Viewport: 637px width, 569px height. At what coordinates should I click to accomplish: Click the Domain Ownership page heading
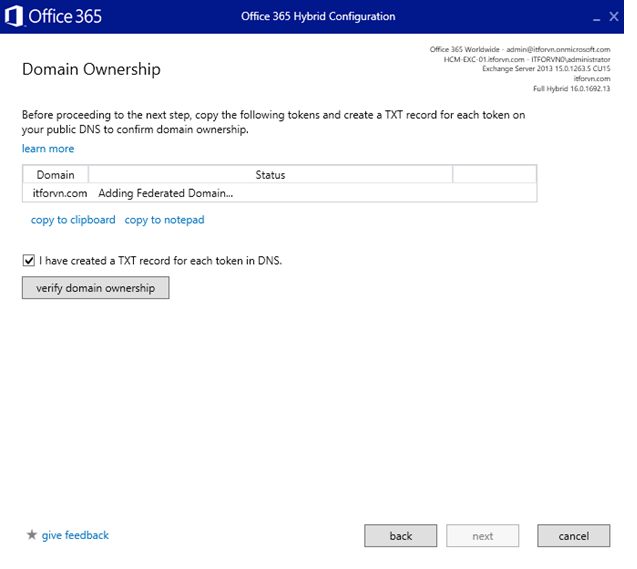[x=91, y=69]
